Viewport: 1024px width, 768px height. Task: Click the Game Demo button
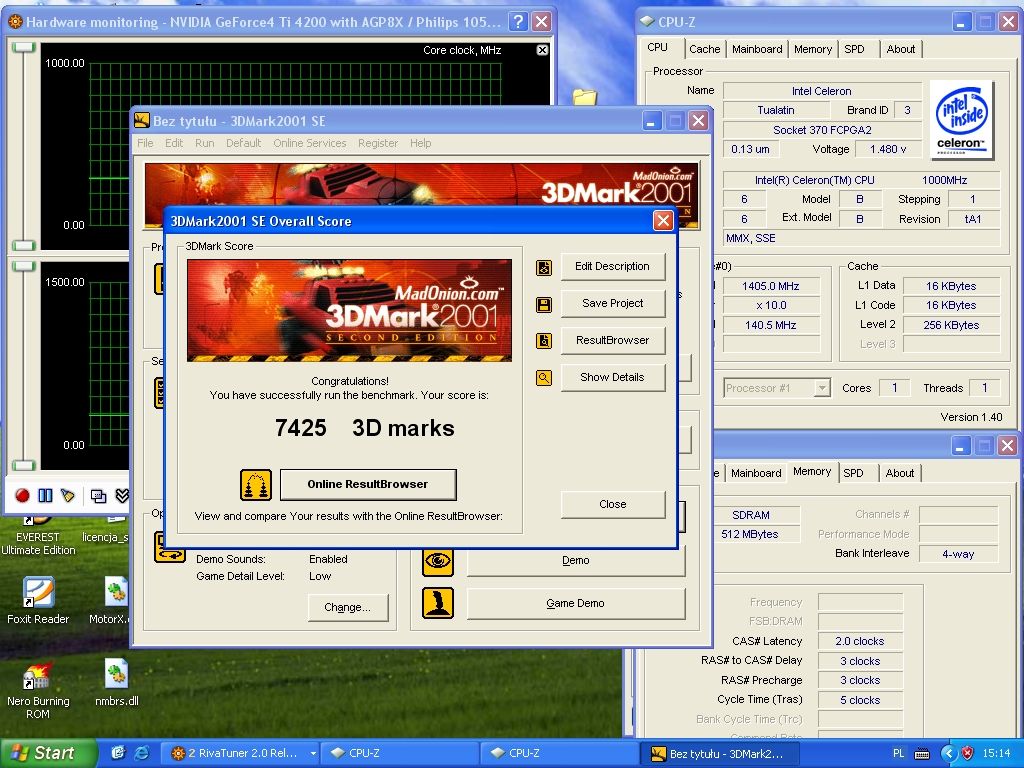(x=575, y=603)
